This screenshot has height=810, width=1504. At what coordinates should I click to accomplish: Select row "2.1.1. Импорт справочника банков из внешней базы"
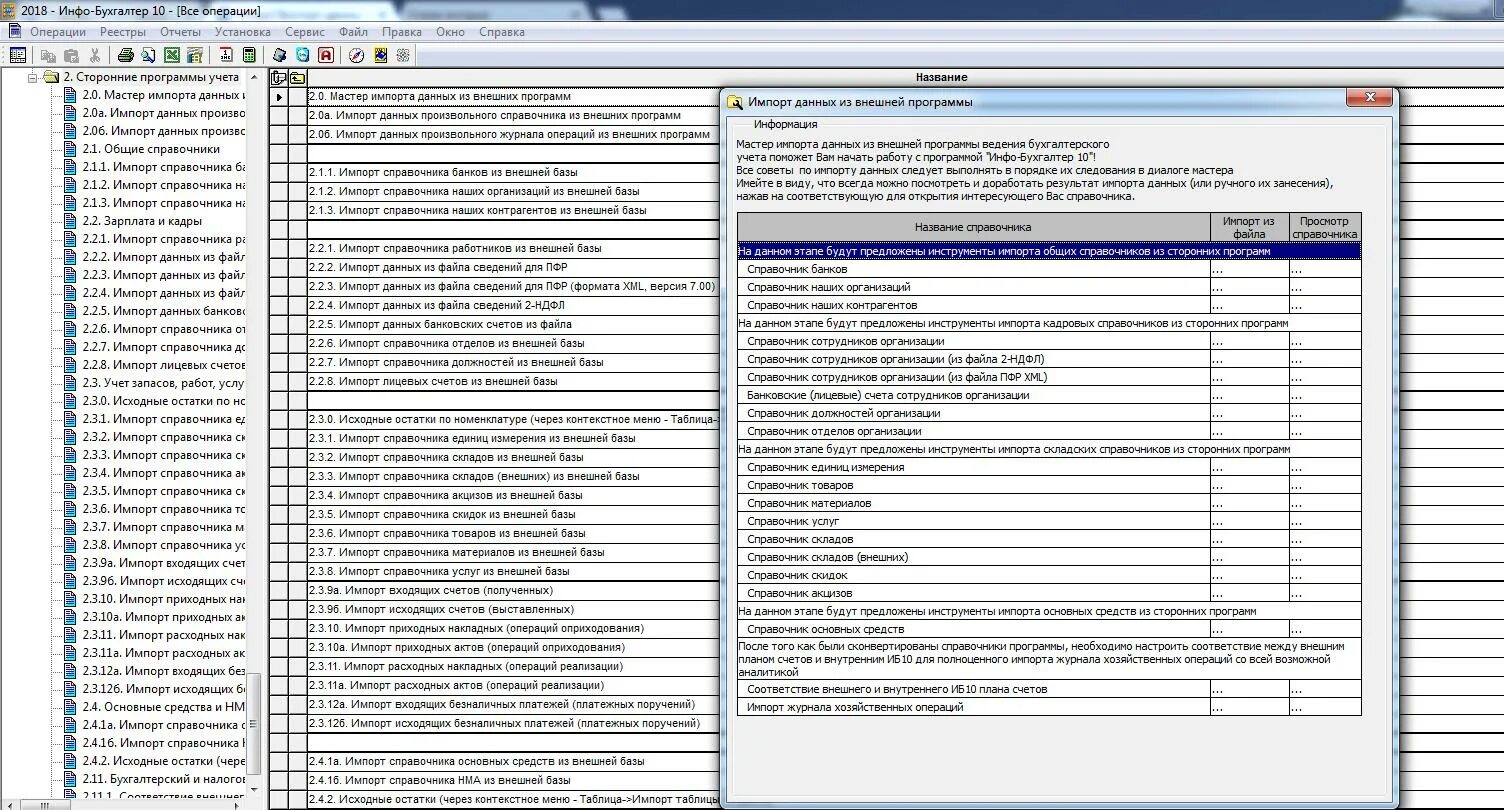(514, 172)
